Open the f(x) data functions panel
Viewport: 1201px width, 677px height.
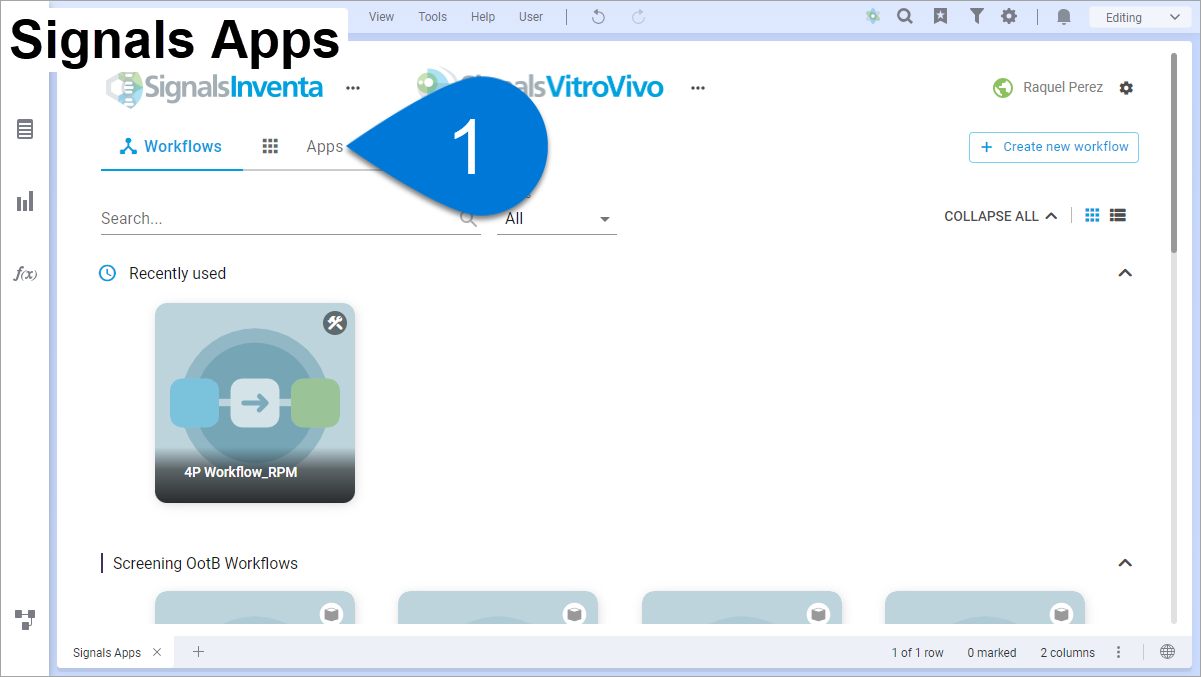coord(25,273)
